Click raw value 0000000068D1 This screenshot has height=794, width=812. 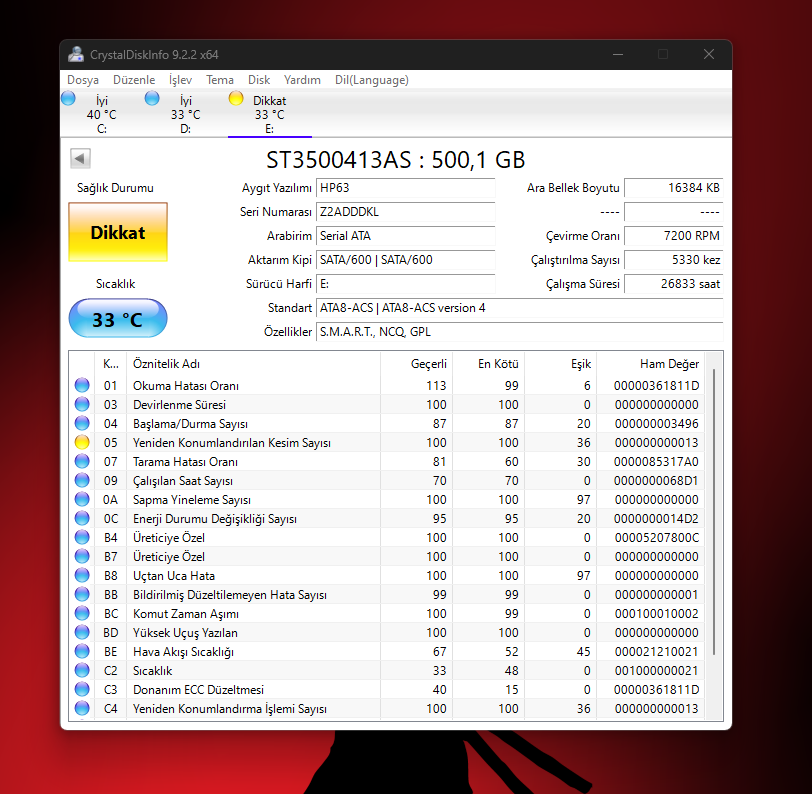(x=656, y=481)
